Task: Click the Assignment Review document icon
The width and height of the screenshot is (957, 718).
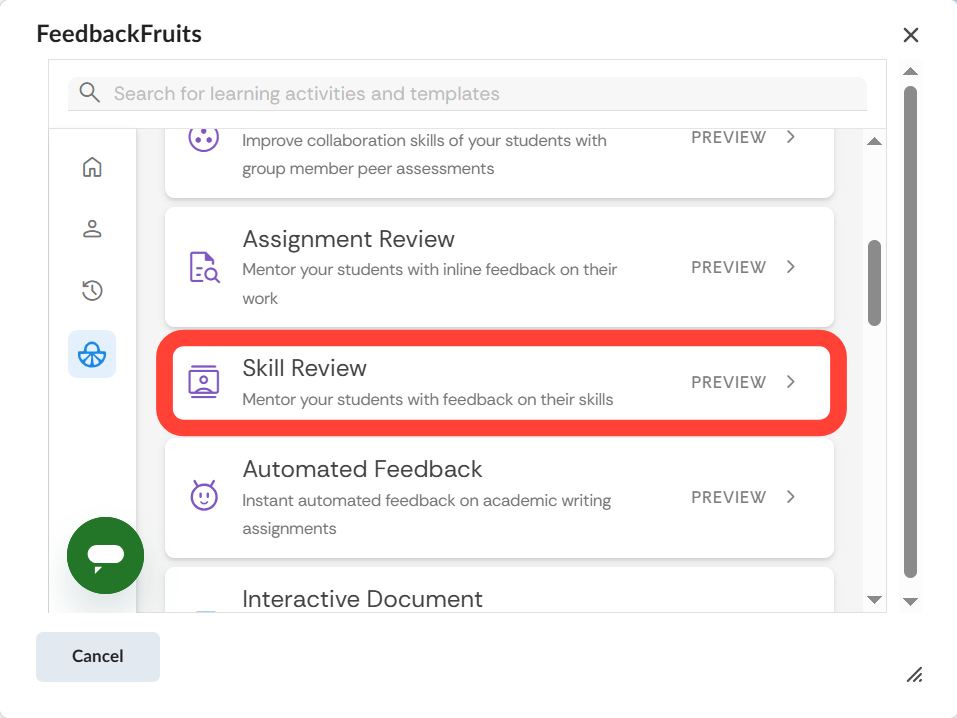Action: (204, 267)
